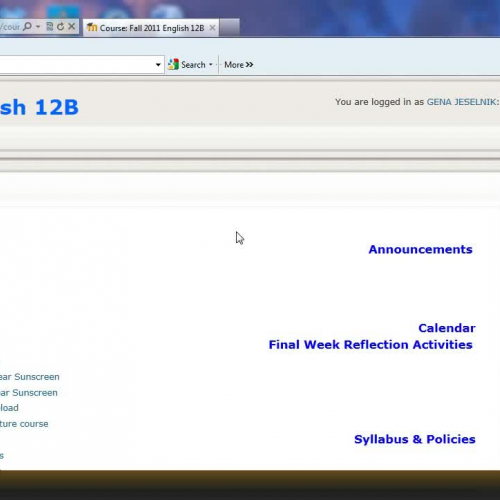Open the first Sunscreen link in sidebar
500x500 pixels.
tap(30, 377)
